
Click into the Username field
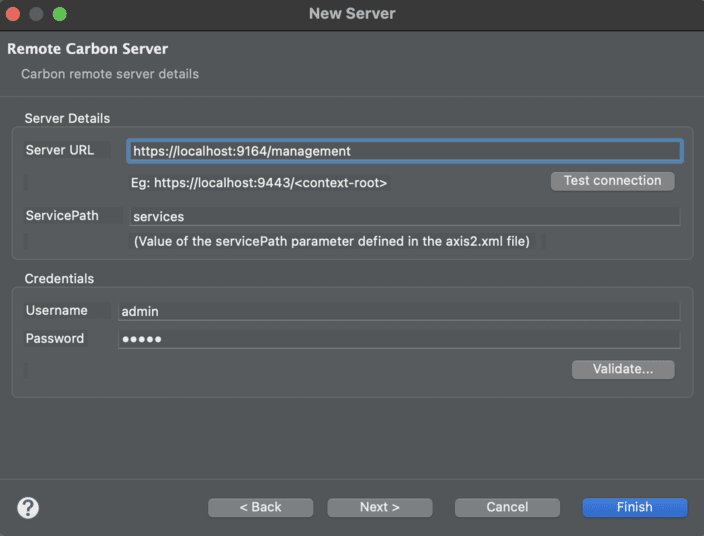coord(399,311)
